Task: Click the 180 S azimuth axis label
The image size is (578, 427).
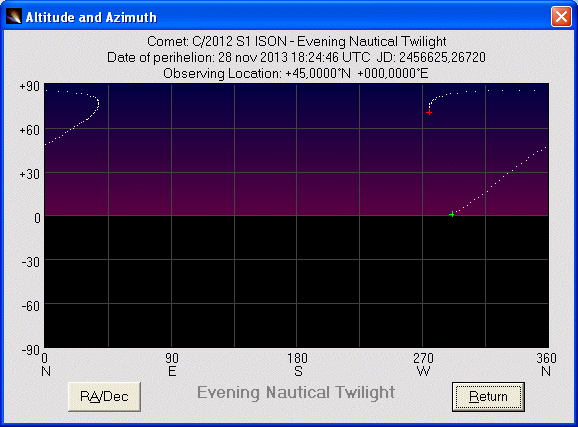Action: (297, 364)
